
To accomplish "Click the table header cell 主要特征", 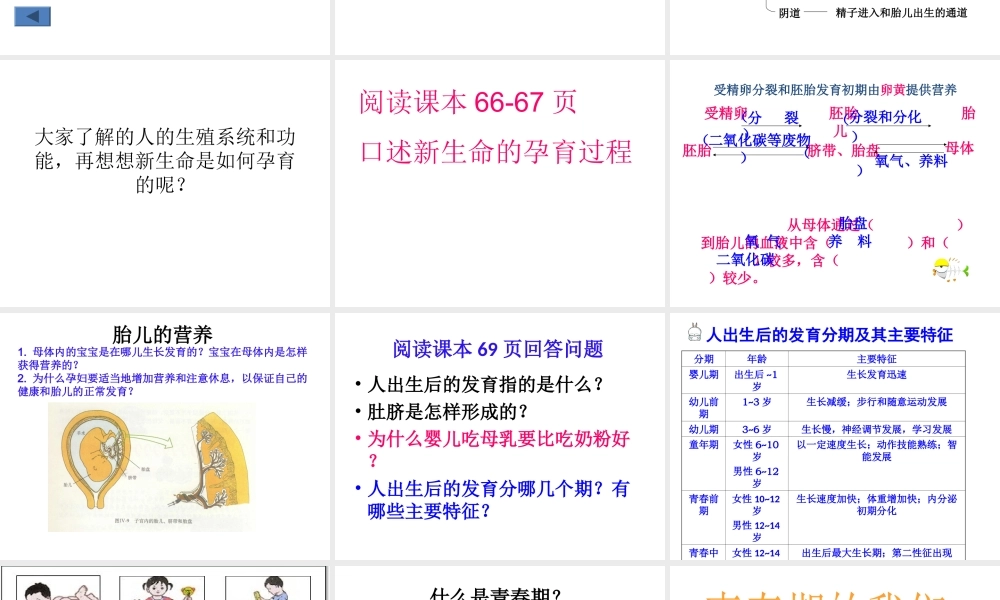I will point(876,358).
